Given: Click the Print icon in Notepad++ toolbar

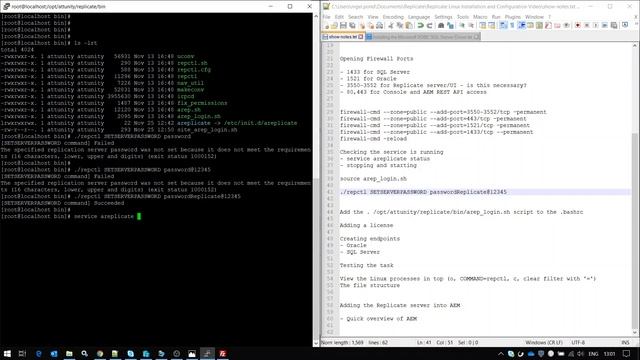Looking at the screenshot, I should tap(379, 25).
